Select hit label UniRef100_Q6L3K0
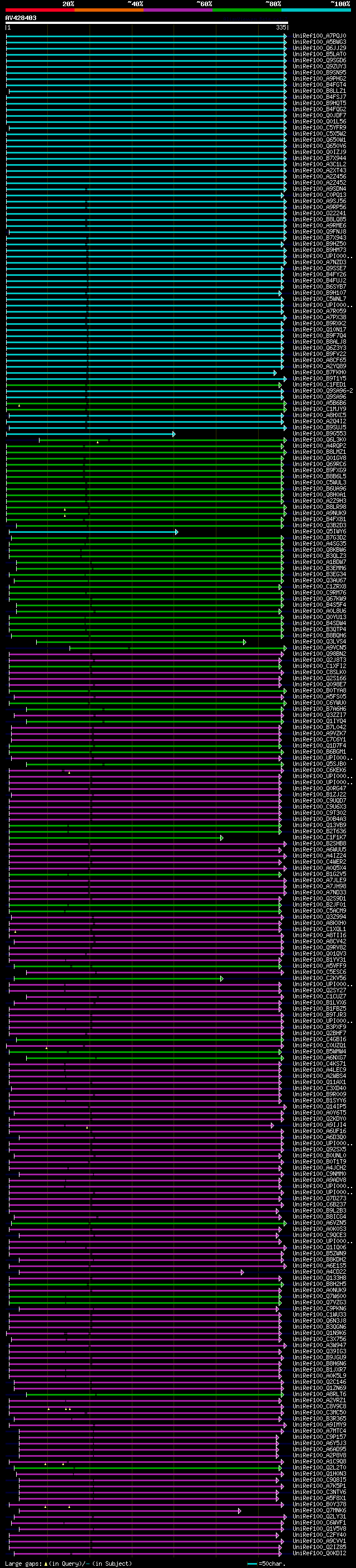356x1568 pixels. click(319, 439)
